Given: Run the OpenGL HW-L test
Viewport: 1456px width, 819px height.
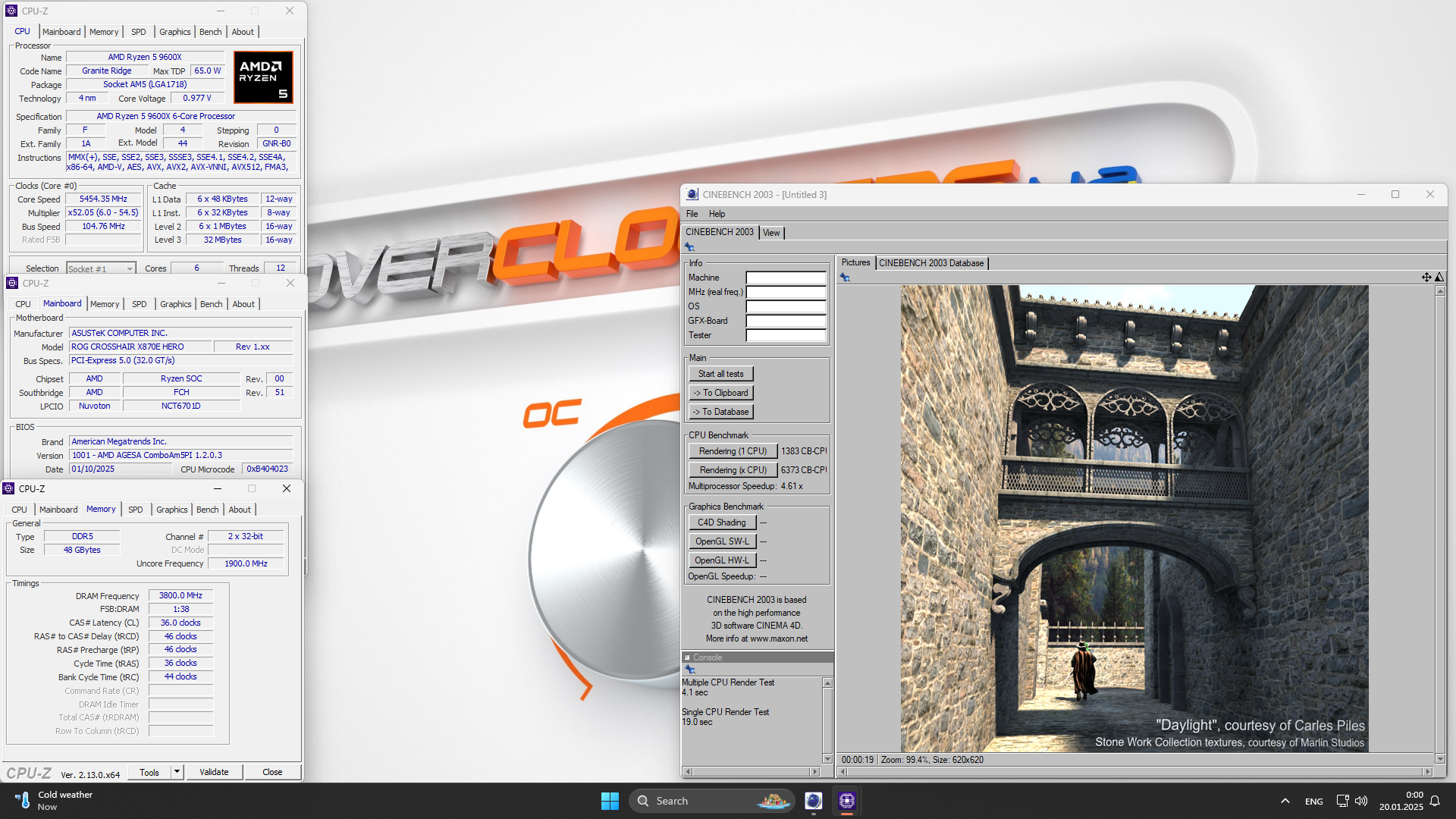Looking at the screenshot, I should click(722, 560).
